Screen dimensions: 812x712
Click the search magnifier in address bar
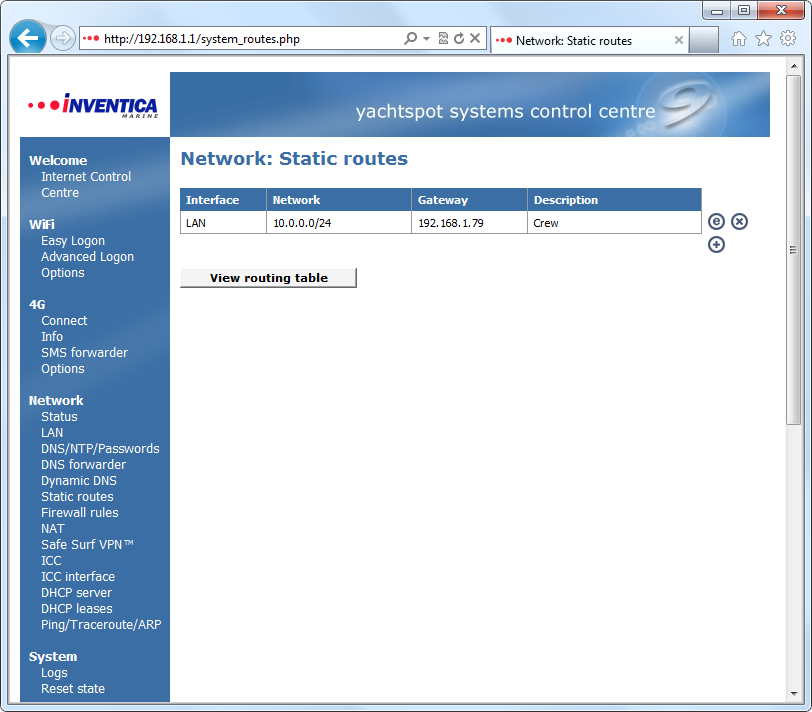point(411,38)
